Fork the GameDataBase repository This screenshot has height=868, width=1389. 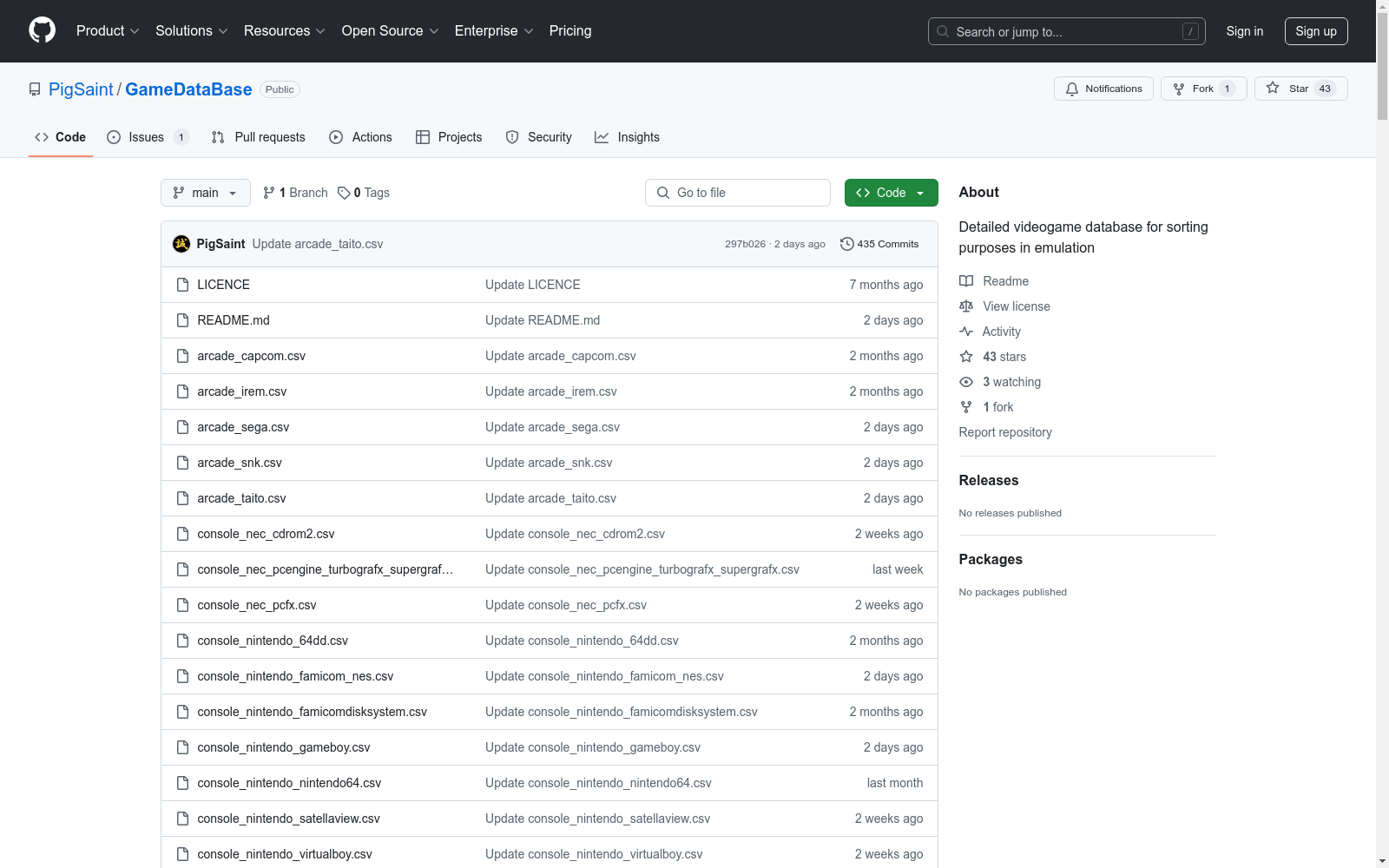1203,89
